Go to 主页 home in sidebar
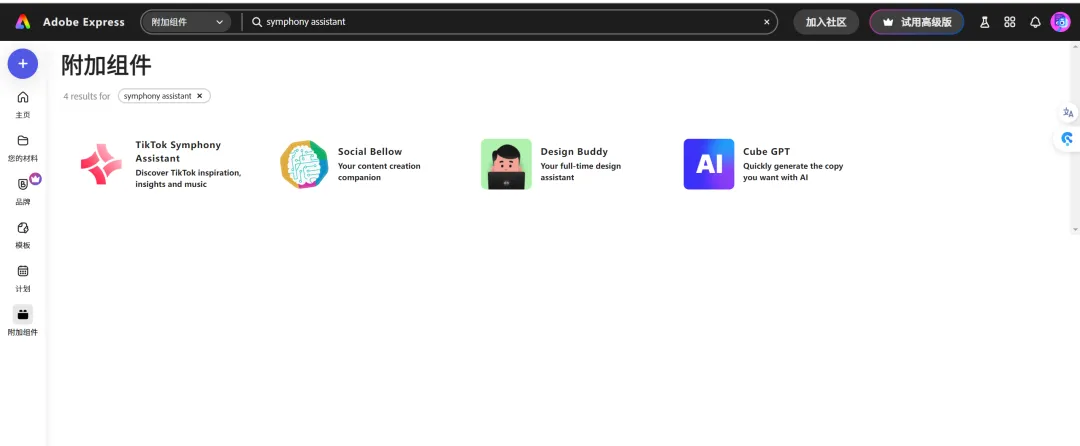Image resolution: width=1080 pixels, height=446 pixels. pos(23,104)
